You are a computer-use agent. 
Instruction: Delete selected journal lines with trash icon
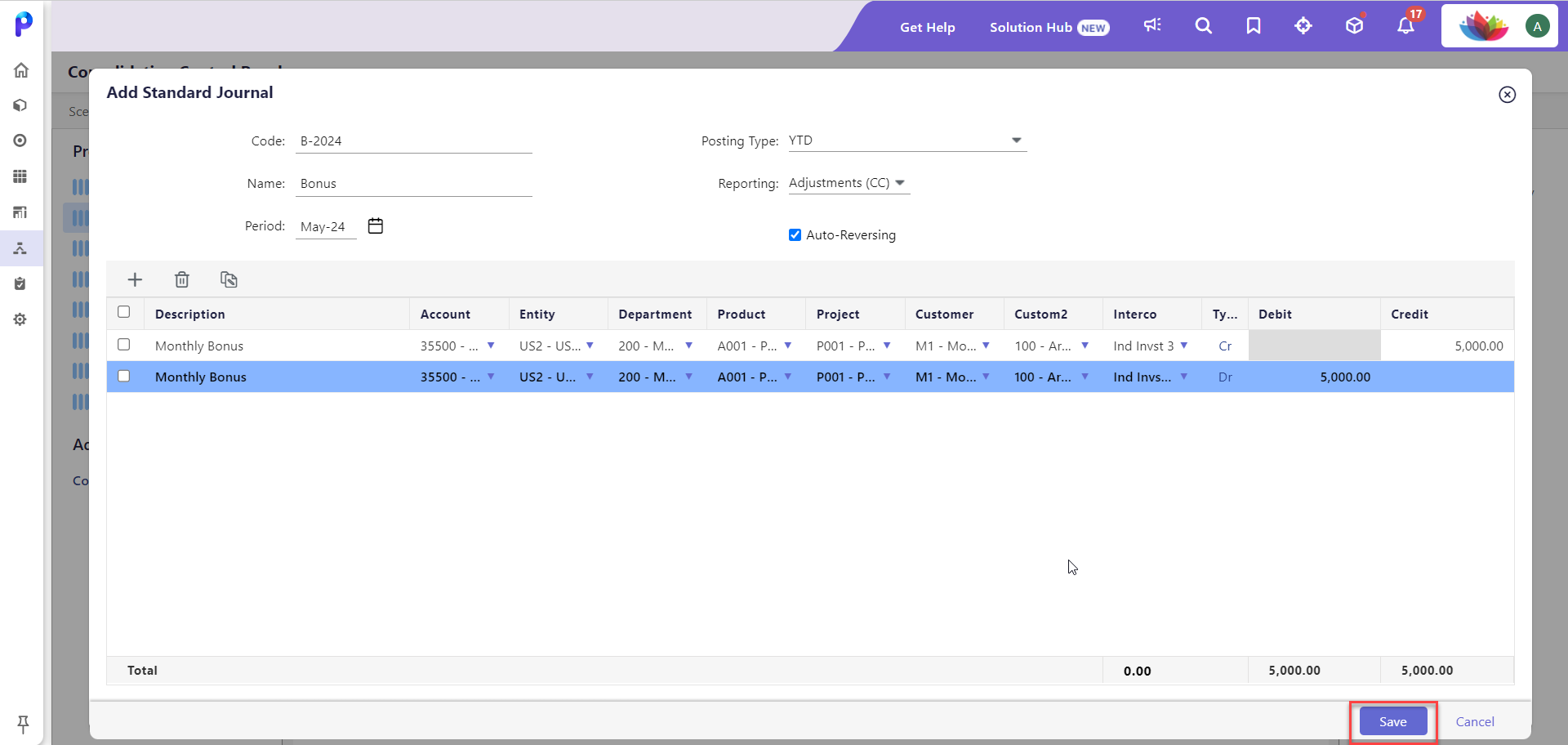pos(182,279)
